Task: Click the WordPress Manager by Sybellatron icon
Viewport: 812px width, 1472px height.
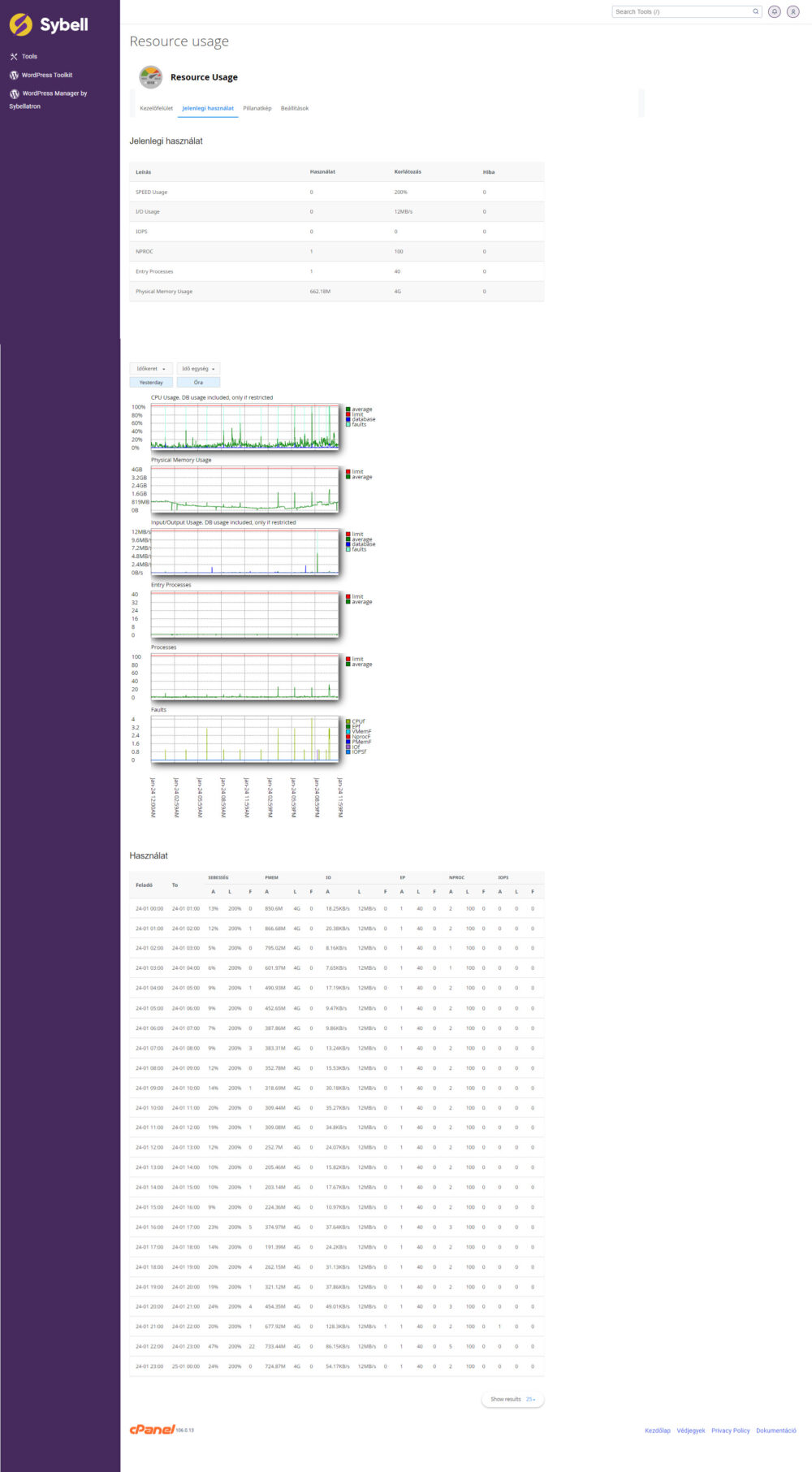Action: (x=14, y=93)
